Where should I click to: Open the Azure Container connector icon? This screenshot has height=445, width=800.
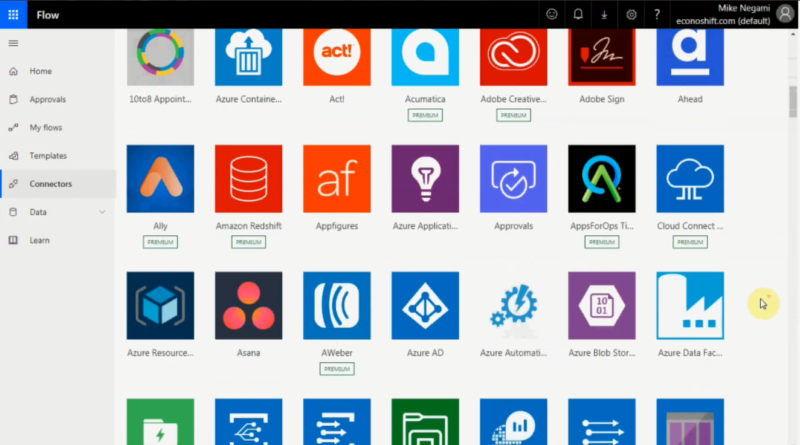click(248, 57)
